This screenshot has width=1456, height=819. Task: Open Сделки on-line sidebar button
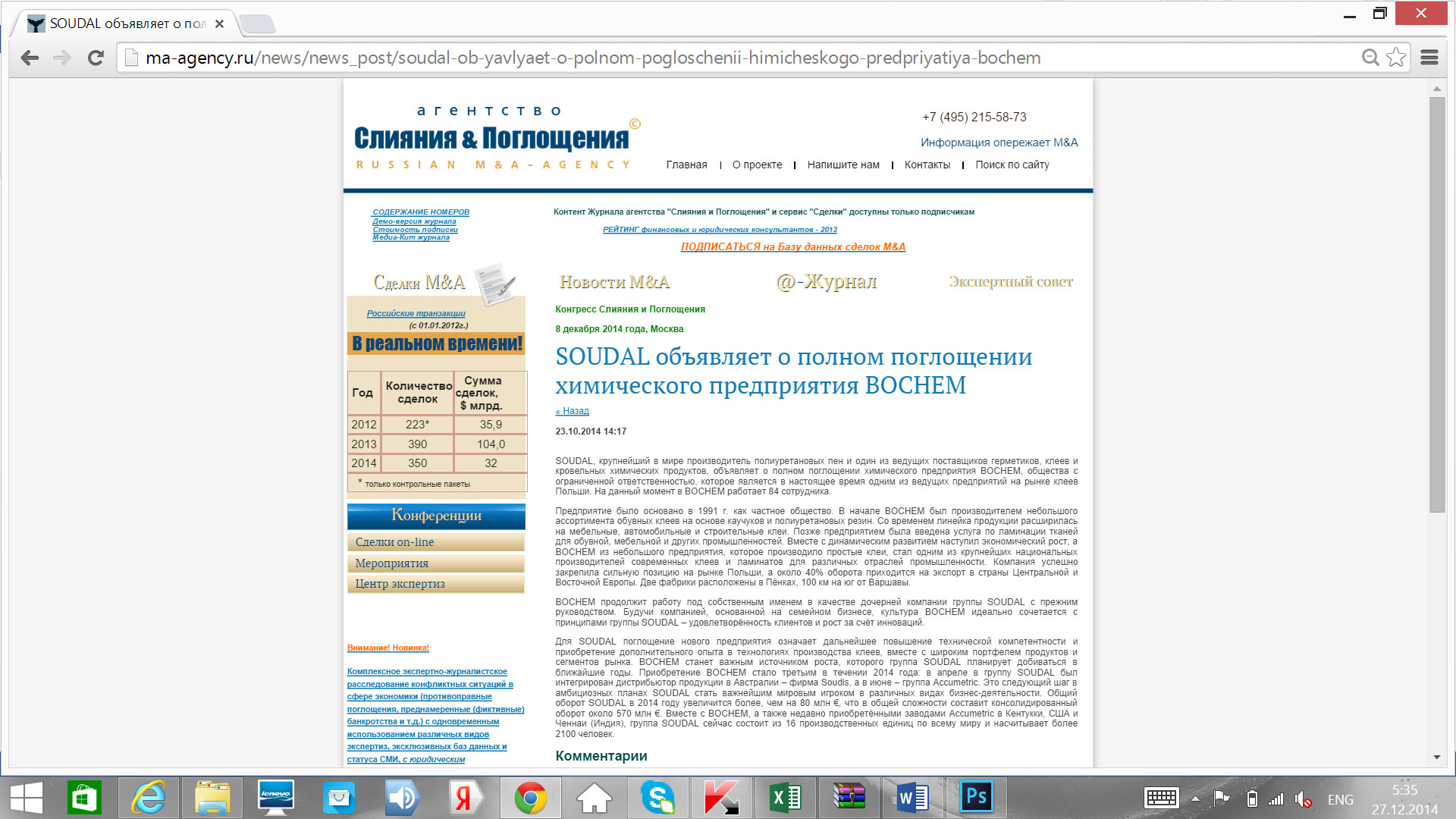click(436, 542)
